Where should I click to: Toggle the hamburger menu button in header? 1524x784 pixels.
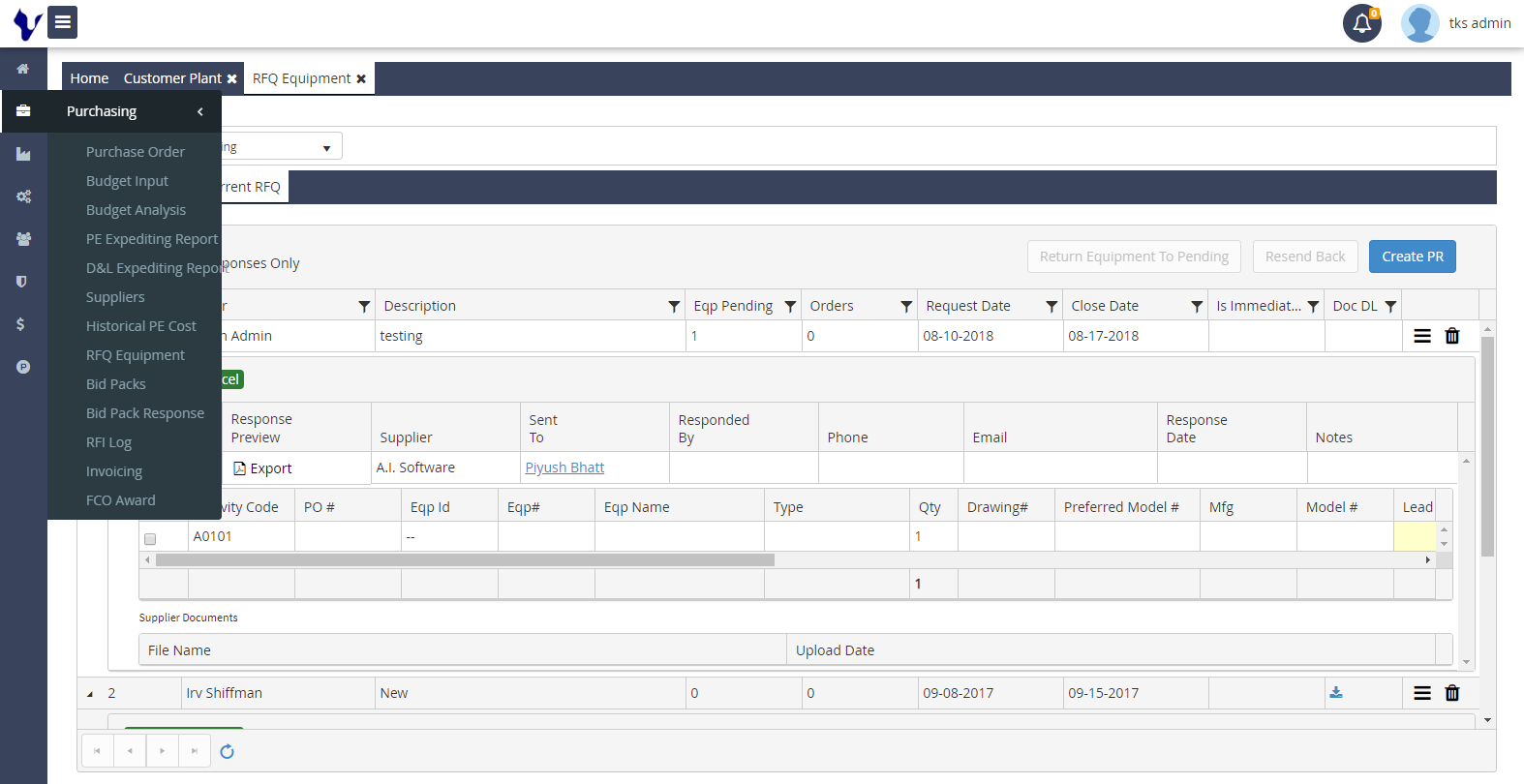click(x=62, y=22)
